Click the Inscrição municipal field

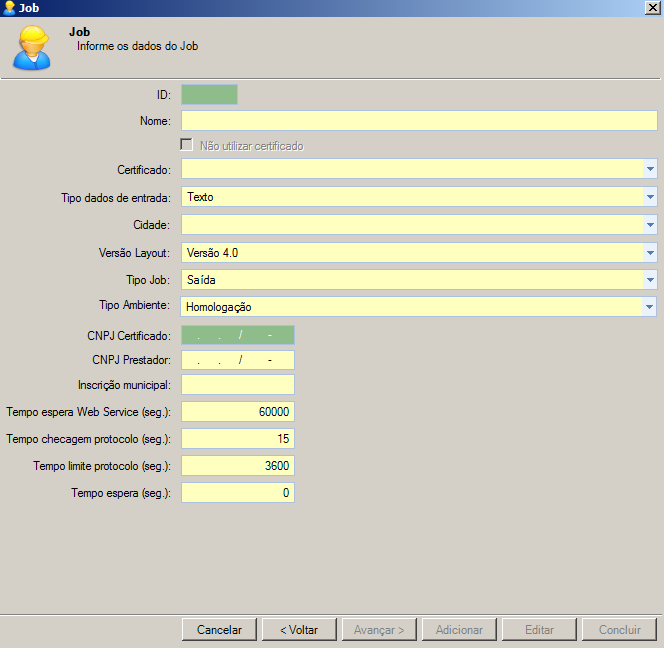(238, 385)
